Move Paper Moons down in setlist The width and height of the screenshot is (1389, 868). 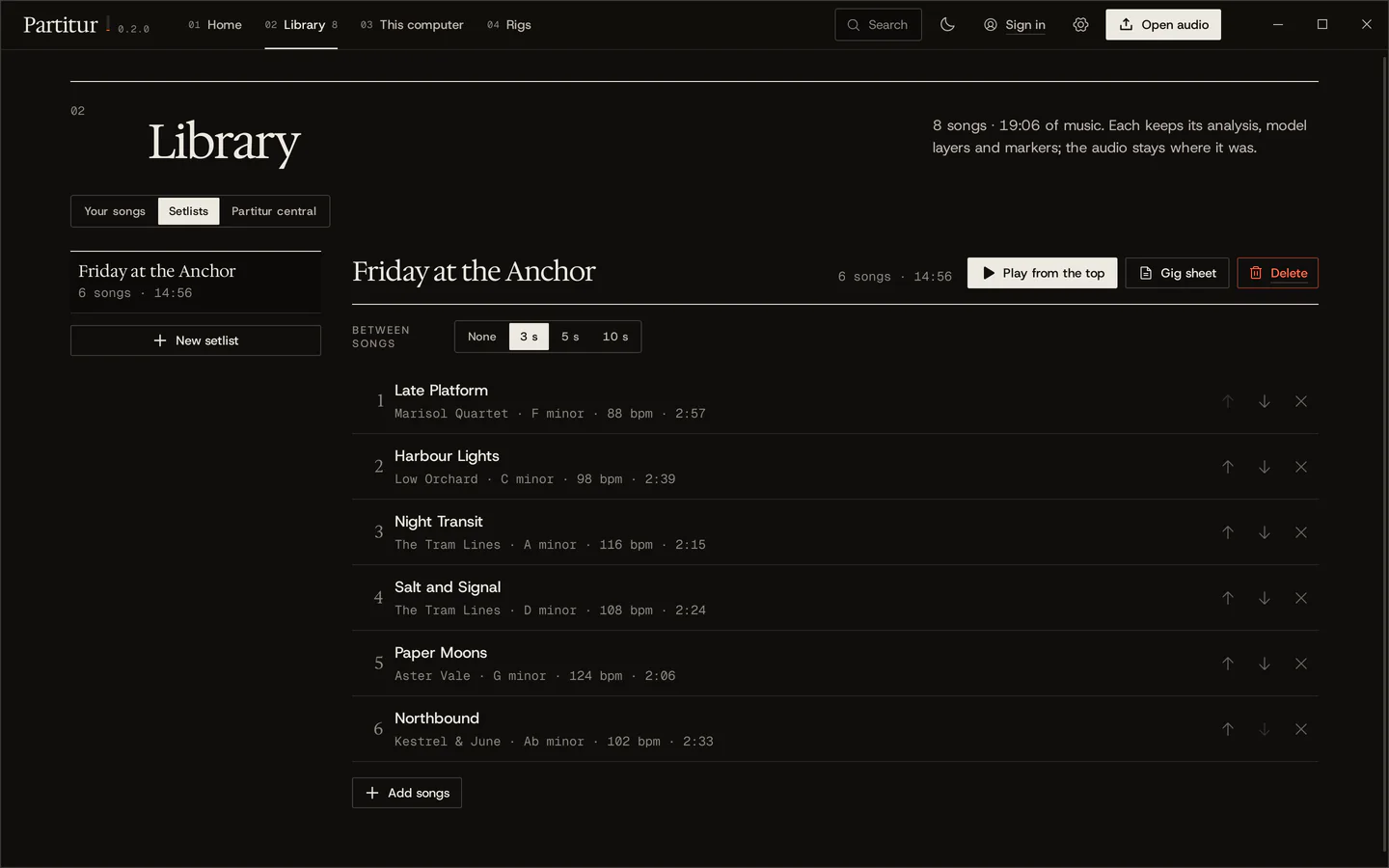tap(1265, 664)
